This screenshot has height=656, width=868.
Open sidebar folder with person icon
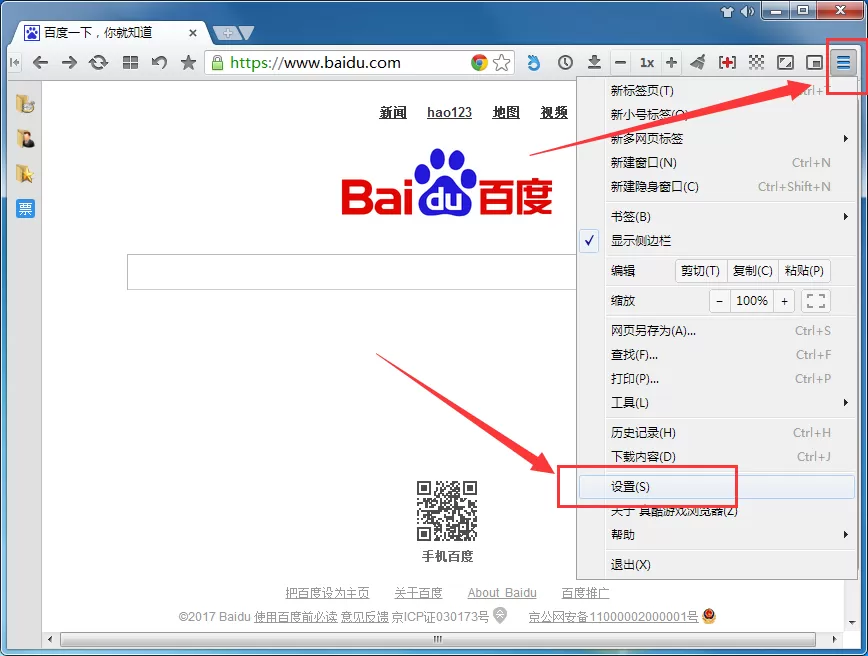coord(25,138)
